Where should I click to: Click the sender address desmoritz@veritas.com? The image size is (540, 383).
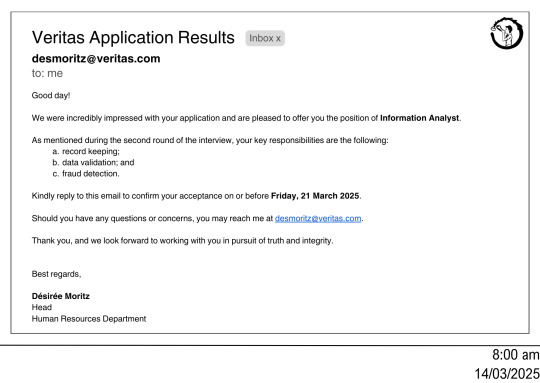click(96, 59)
